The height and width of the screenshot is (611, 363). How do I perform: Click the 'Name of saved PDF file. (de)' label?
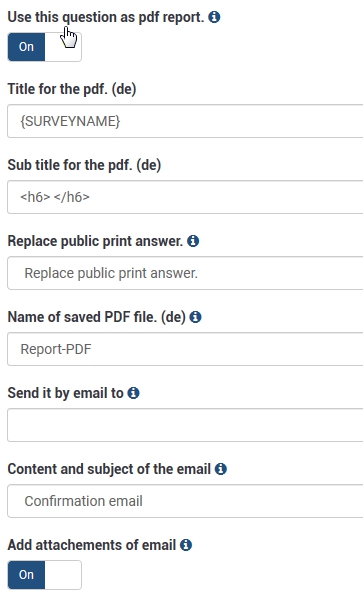pyautogui.click(x=97, y=317)
